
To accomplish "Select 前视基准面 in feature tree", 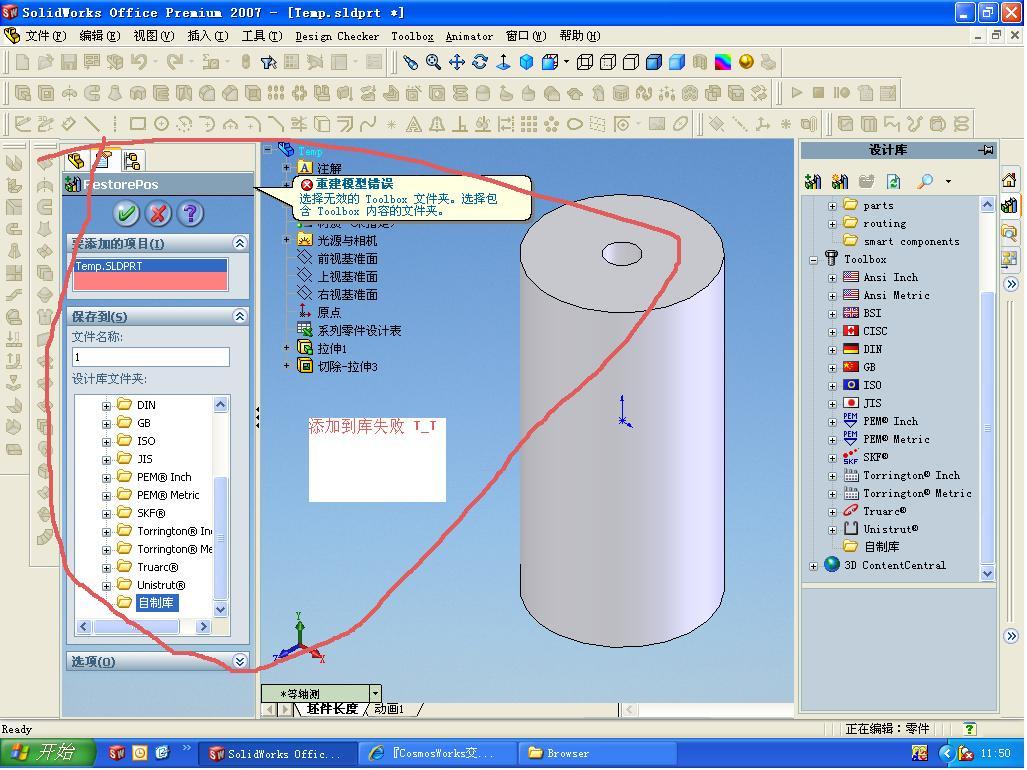I will point(347,259).
